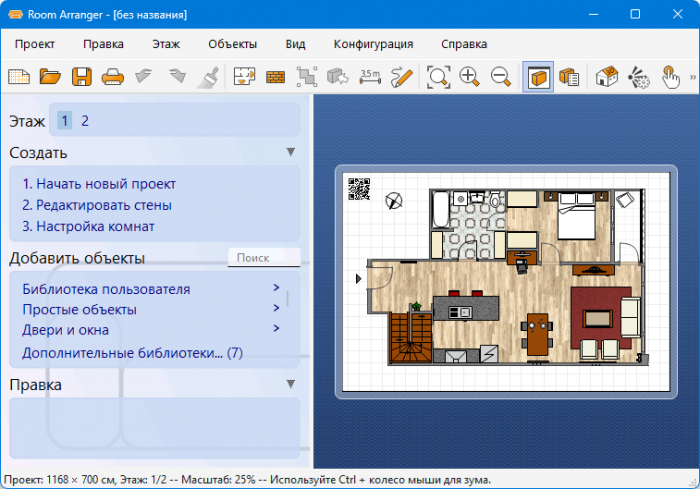Screen dimensions: 700x489
Task: Open the Конфигурация menu
Action: 373,44
